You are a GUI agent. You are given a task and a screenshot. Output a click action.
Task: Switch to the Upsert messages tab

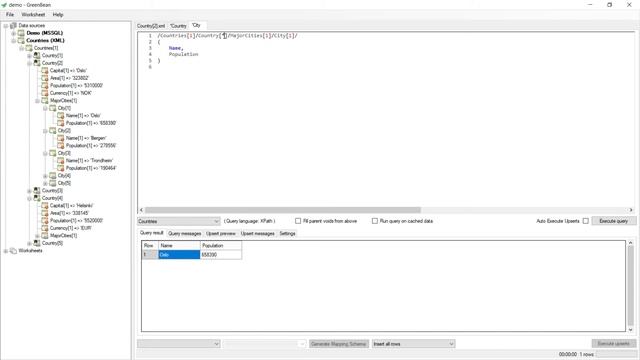(x=258, y=233)
